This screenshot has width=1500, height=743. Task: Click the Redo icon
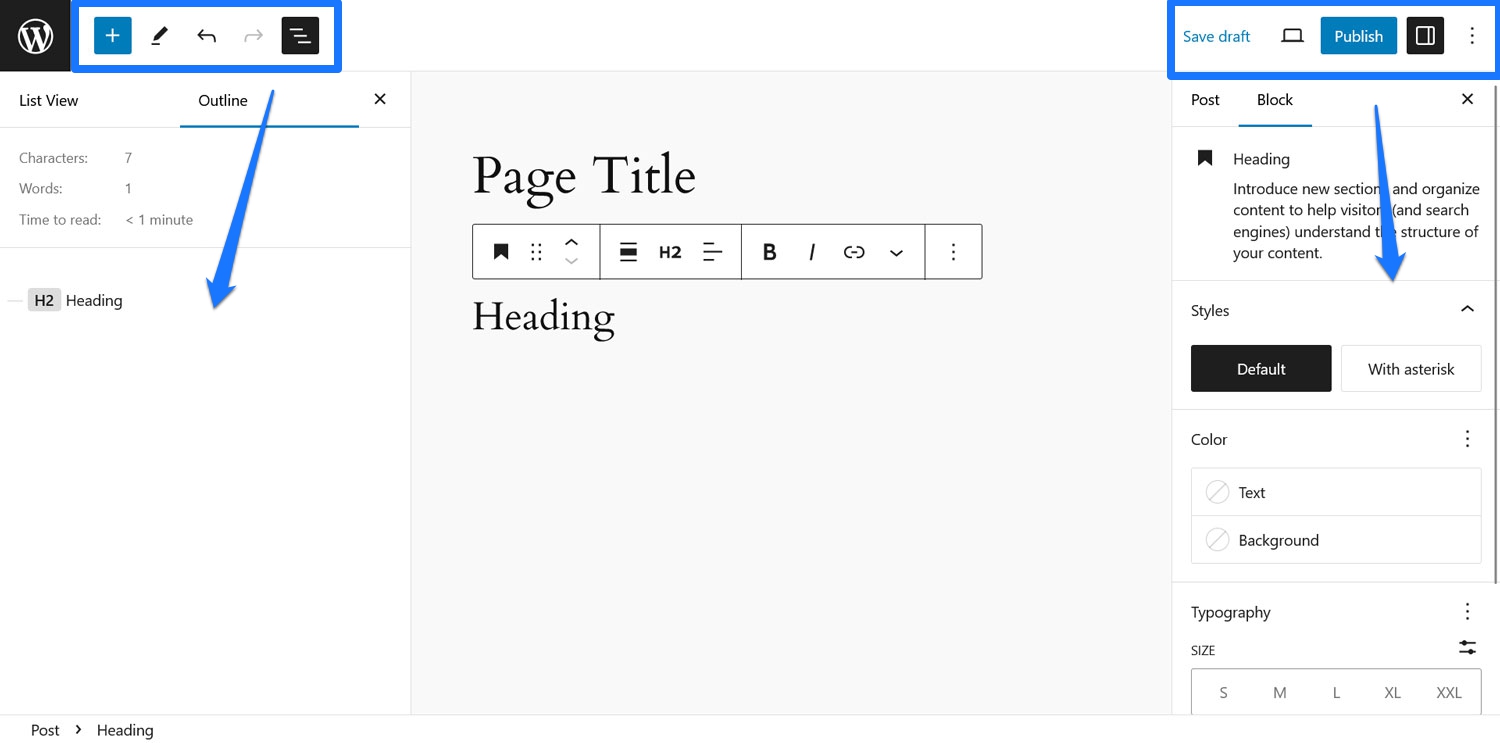pos(253,35)
